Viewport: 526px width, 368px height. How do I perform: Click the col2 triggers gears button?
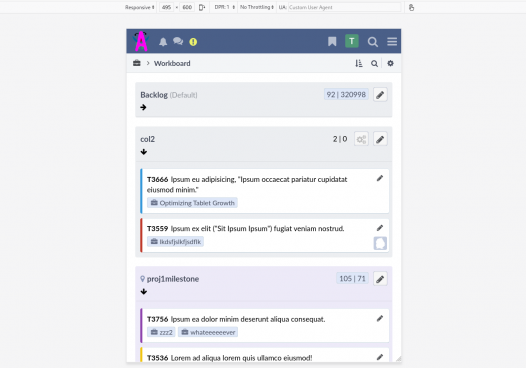(361, 139)
